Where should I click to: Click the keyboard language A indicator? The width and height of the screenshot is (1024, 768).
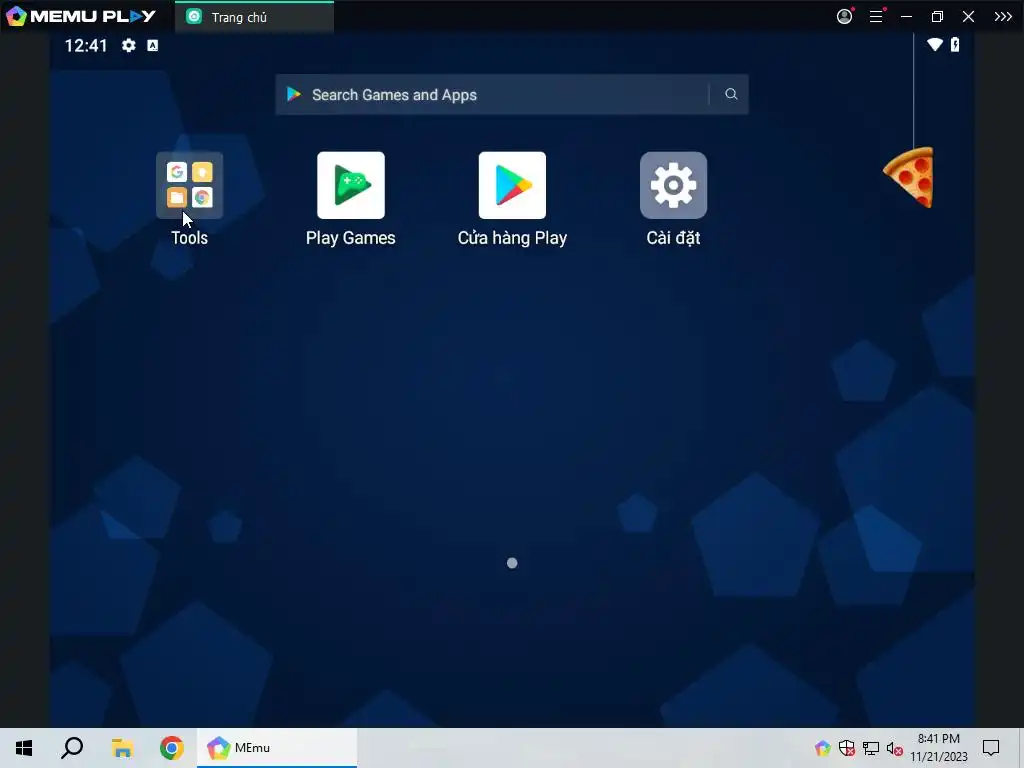tap(152, 45)
